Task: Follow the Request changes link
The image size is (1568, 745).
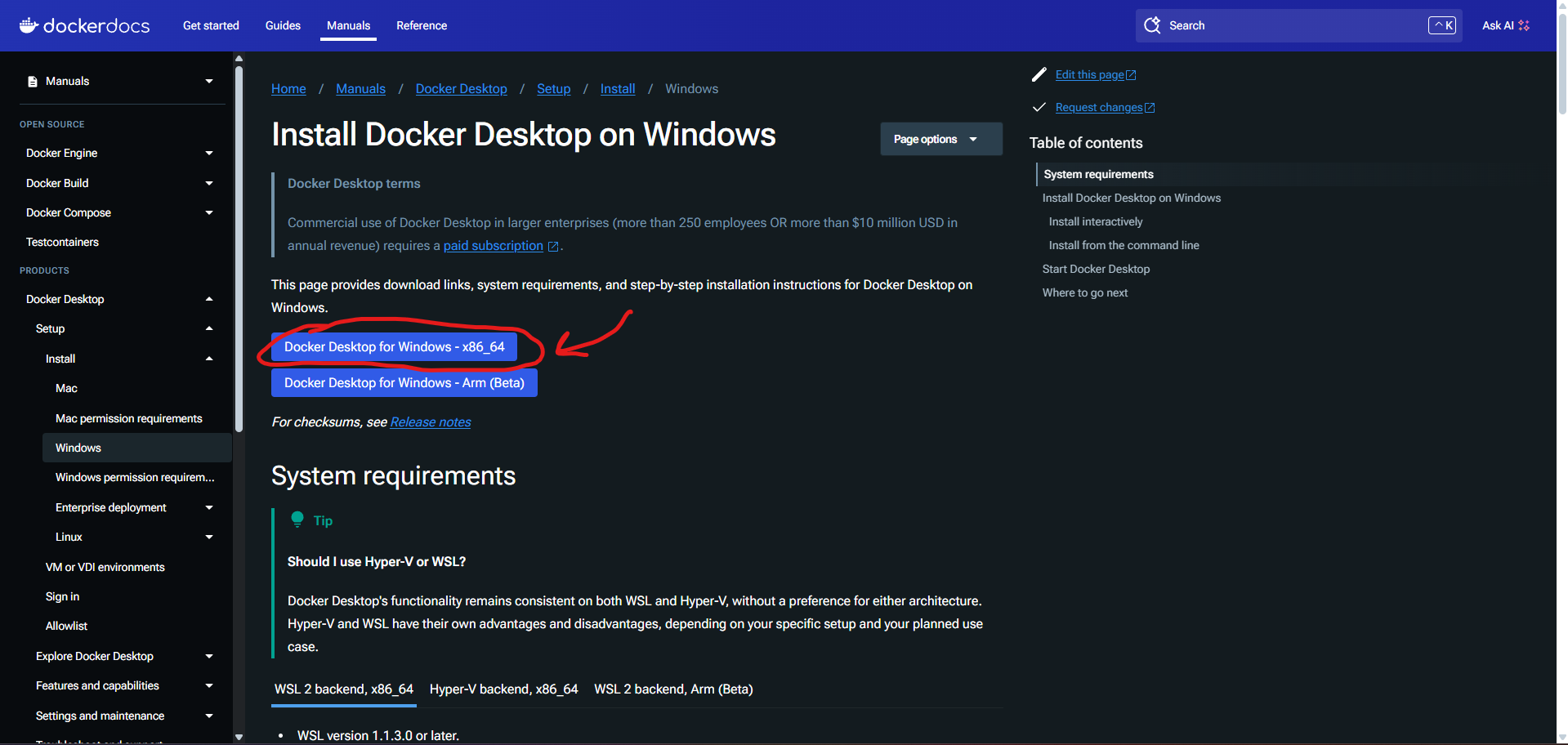Action: (x=1105, y=107)
